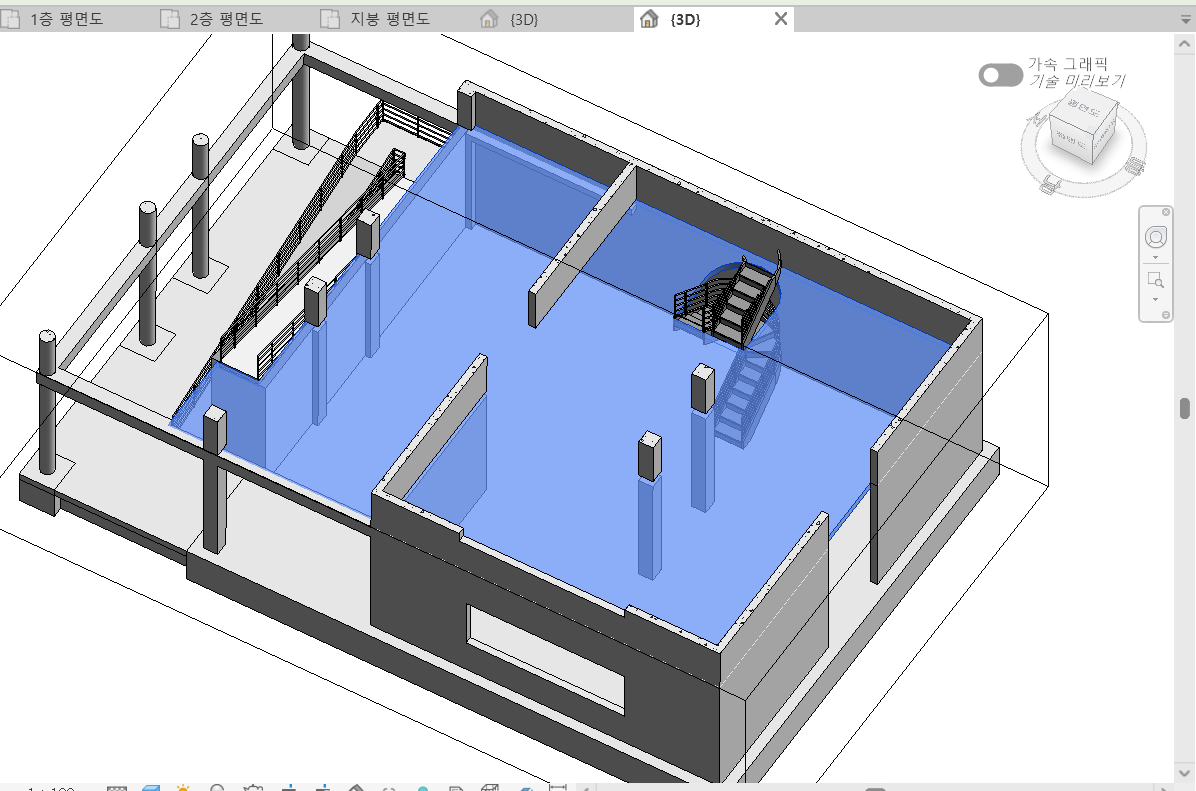Close the active {3D} view tab

point(781,19)
